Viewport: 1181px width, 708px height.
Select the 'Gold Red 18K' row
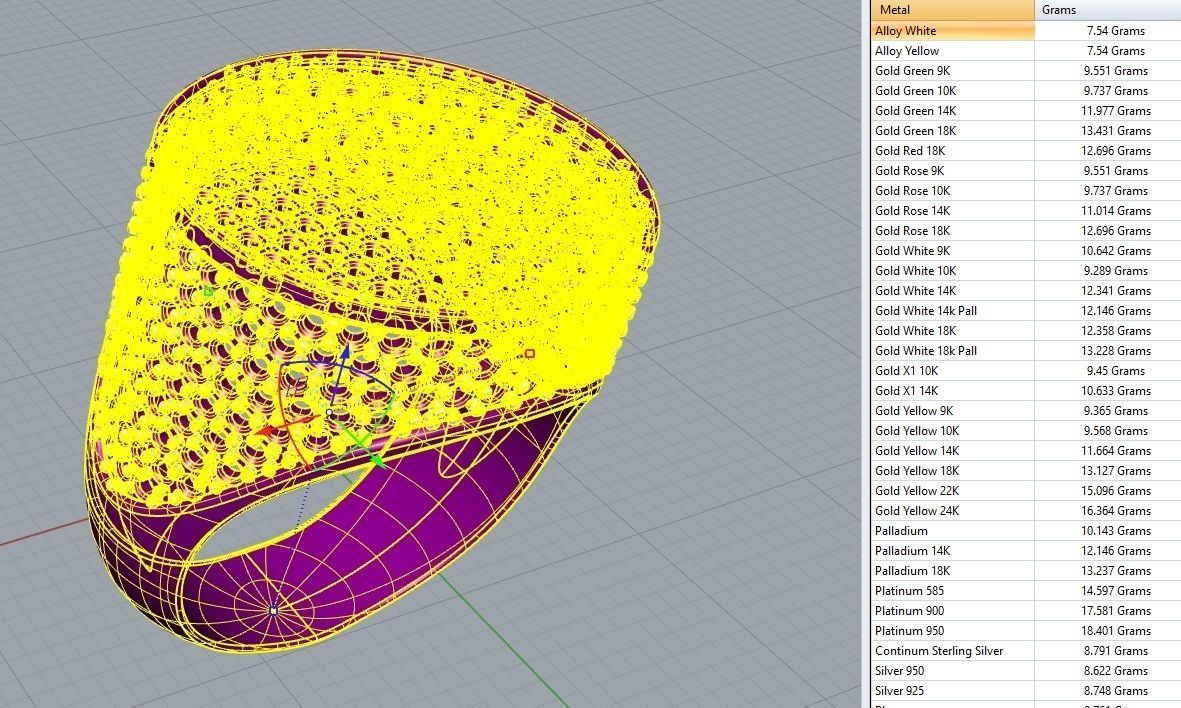click(1026, 151)
